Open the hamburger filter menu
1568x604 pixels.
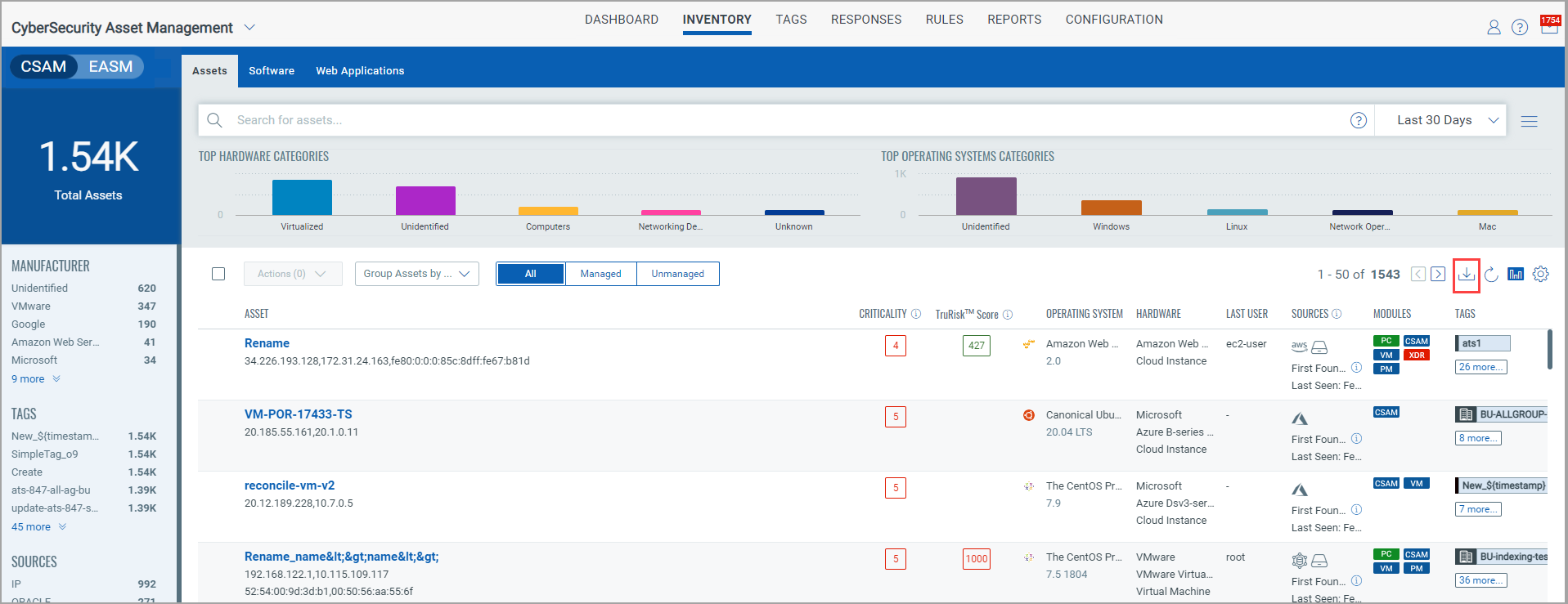click(x=1529, y=121)
